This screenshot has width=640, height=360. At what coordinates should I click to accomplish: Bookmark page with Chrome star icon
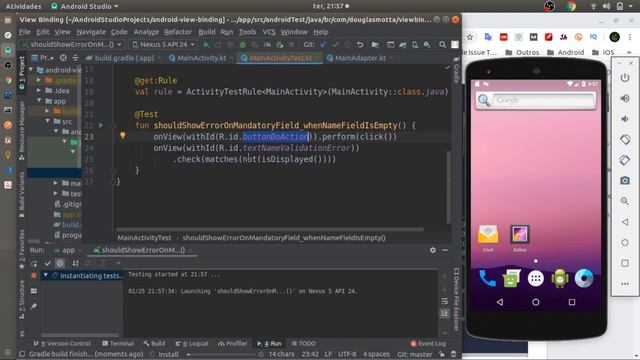point(470,37)
